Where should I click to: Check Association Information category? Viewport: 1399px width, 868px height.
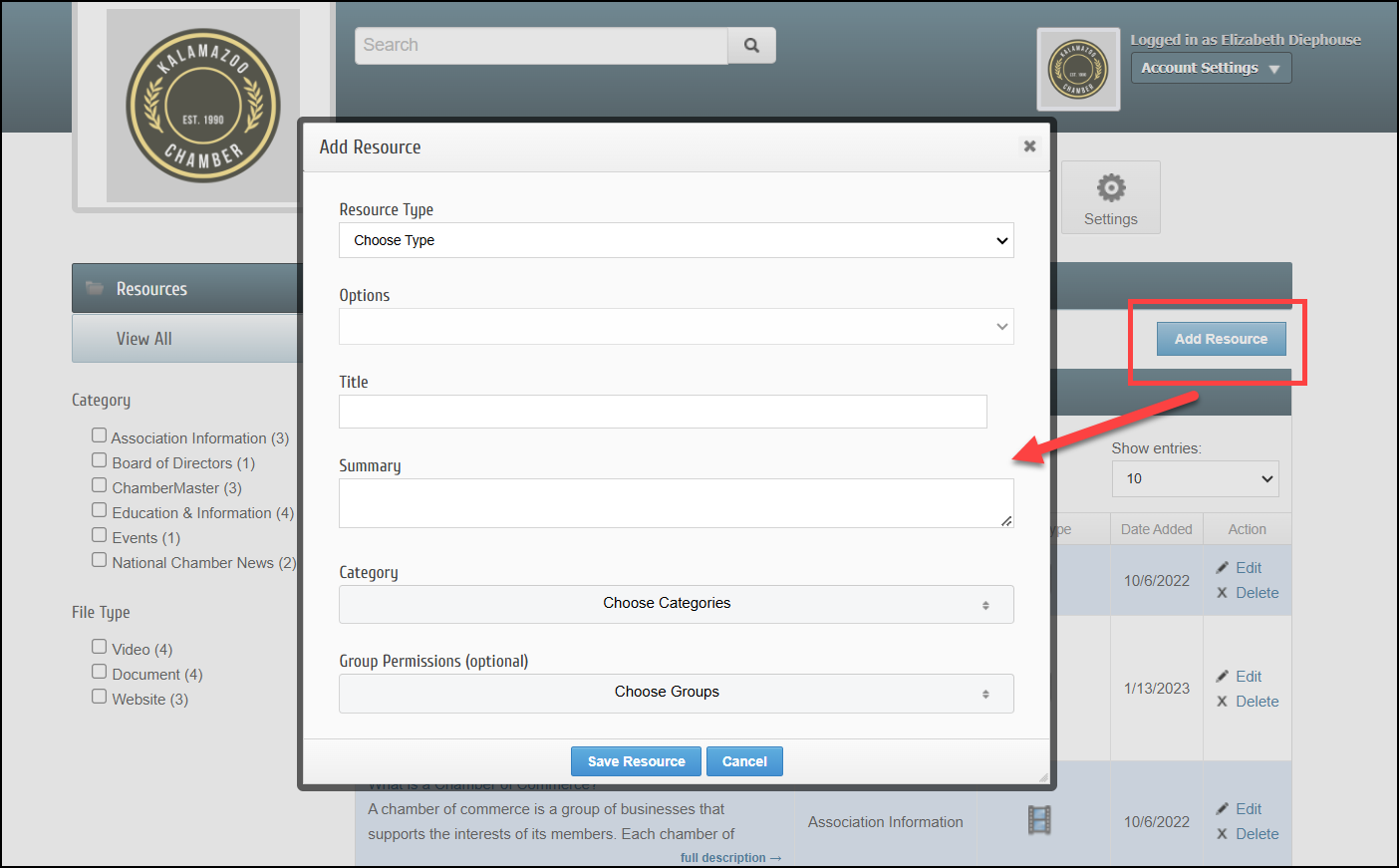[x=99, y=435]
